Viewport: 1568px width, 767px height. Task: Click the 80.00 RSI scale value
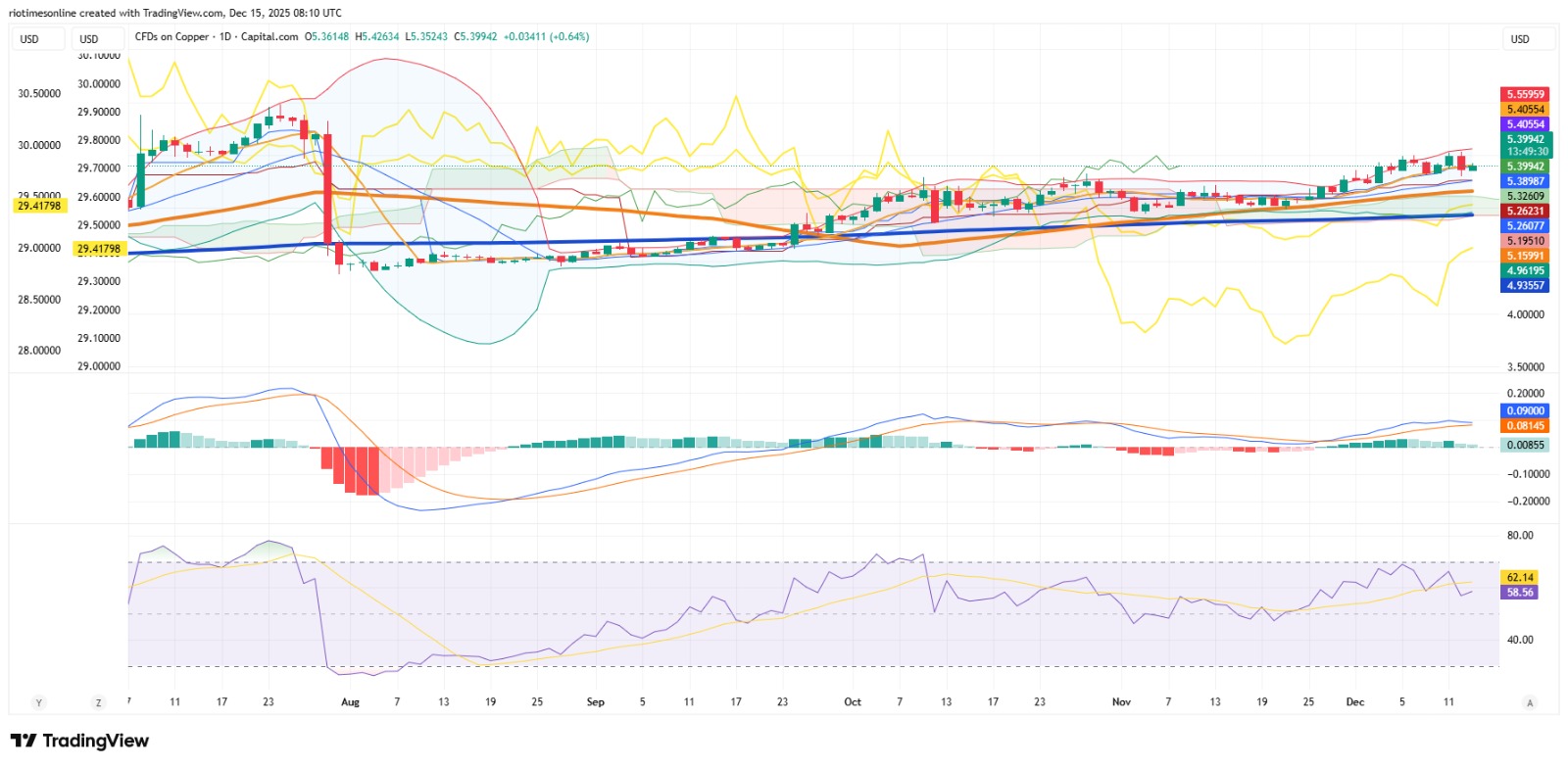tap(1520, 536)
